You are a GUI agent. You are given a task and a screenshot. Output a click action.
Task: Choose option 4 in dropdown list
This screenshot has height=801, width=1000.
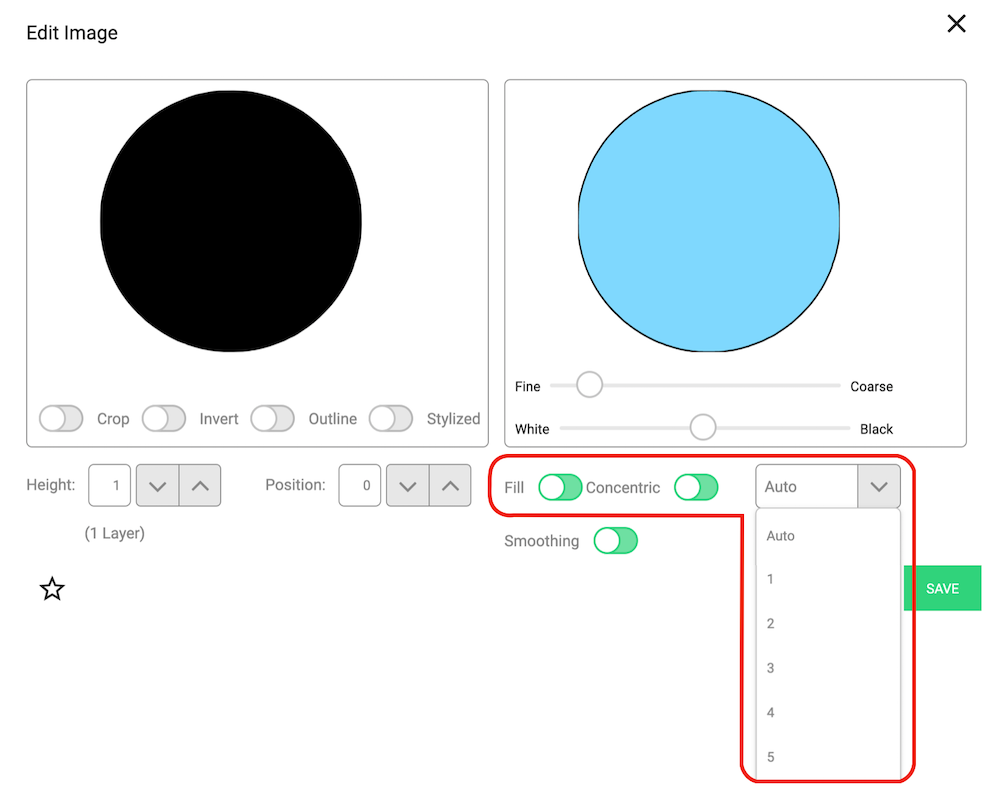coord(828,712)
